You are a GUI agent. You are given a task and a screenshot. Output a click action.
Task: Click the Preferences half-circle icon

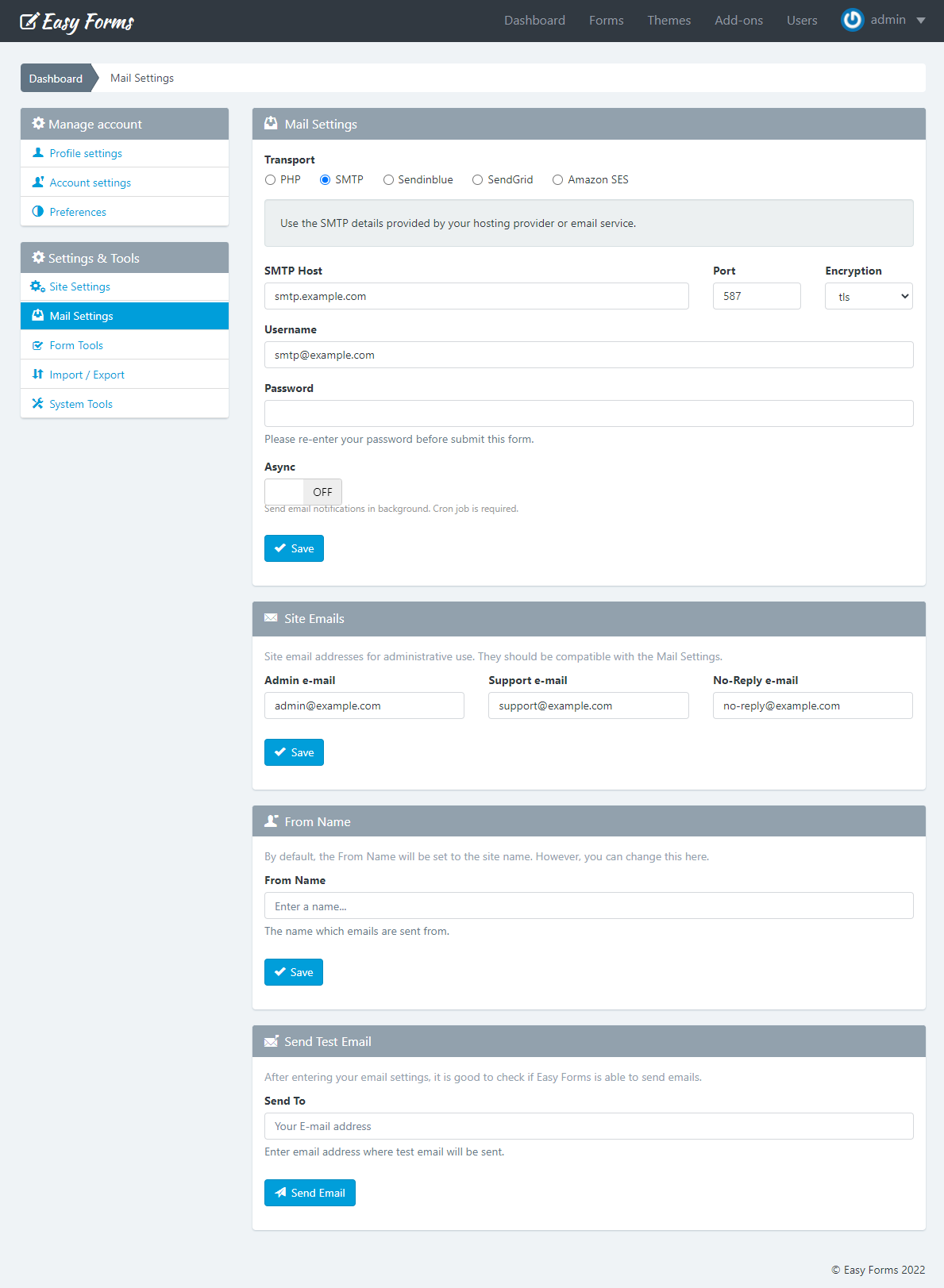point(37,212)
